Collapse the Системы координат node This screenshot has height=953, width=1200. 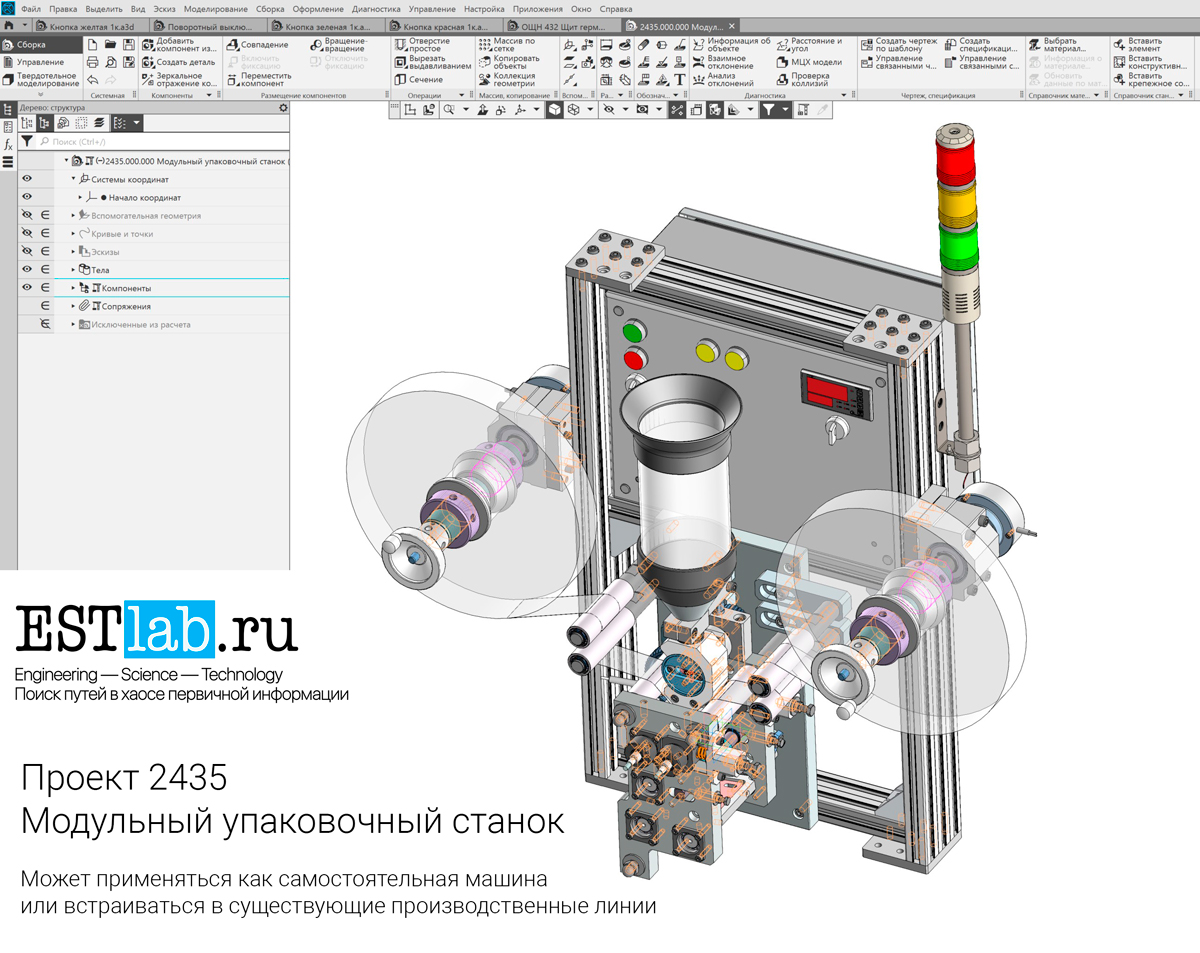click(x=73, y=179)
